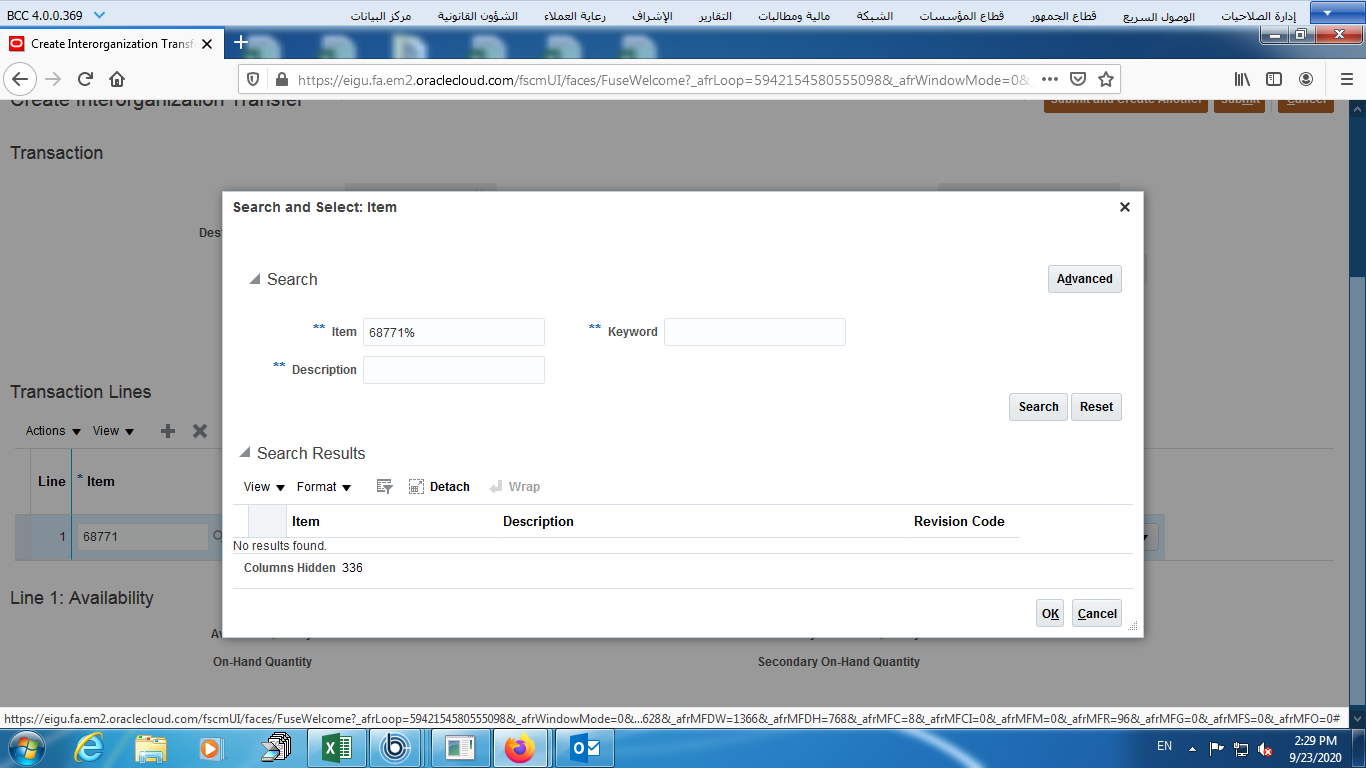
Task: Open the التقارير menu
Action: coord(713,16)
